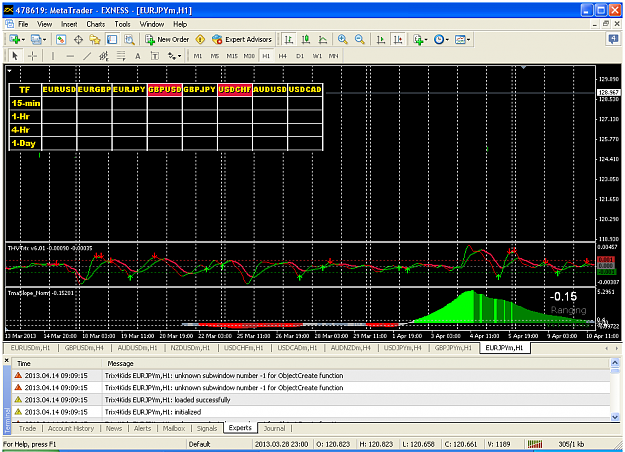Open the Journal terminal tab
Screen dimensions: 625x452
pos(275,428)
